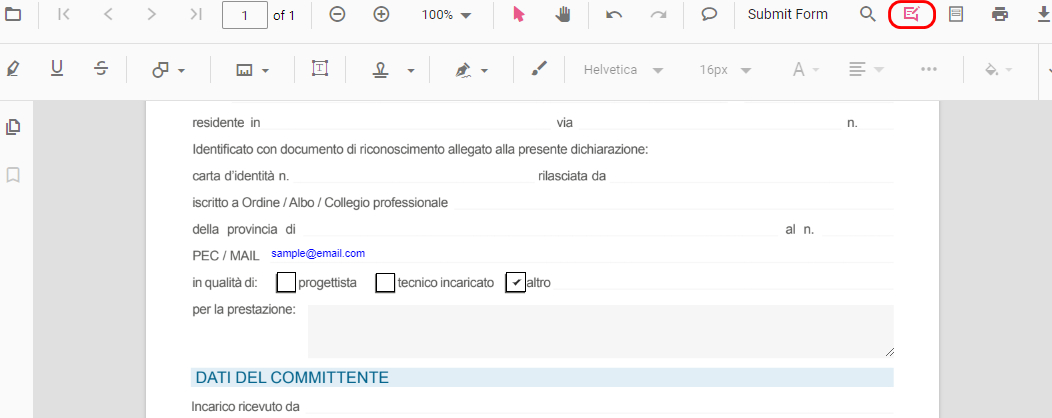This screenshot has width=1052, height=418.
Task: Click the Ordine / Albo / Collegio professionale field
Action: (674, 203)
